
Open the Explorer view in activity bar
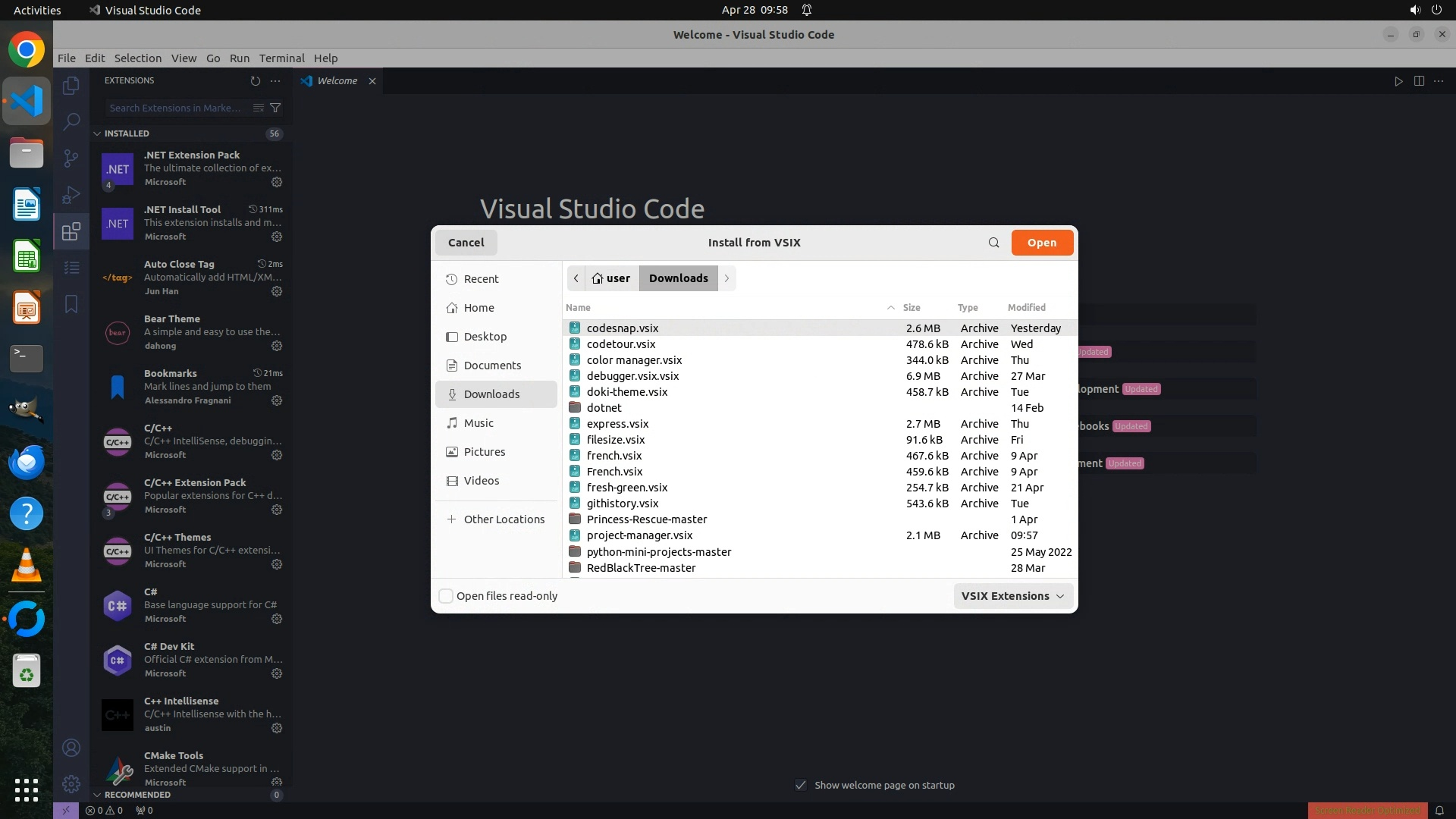[x=71, y=86]
